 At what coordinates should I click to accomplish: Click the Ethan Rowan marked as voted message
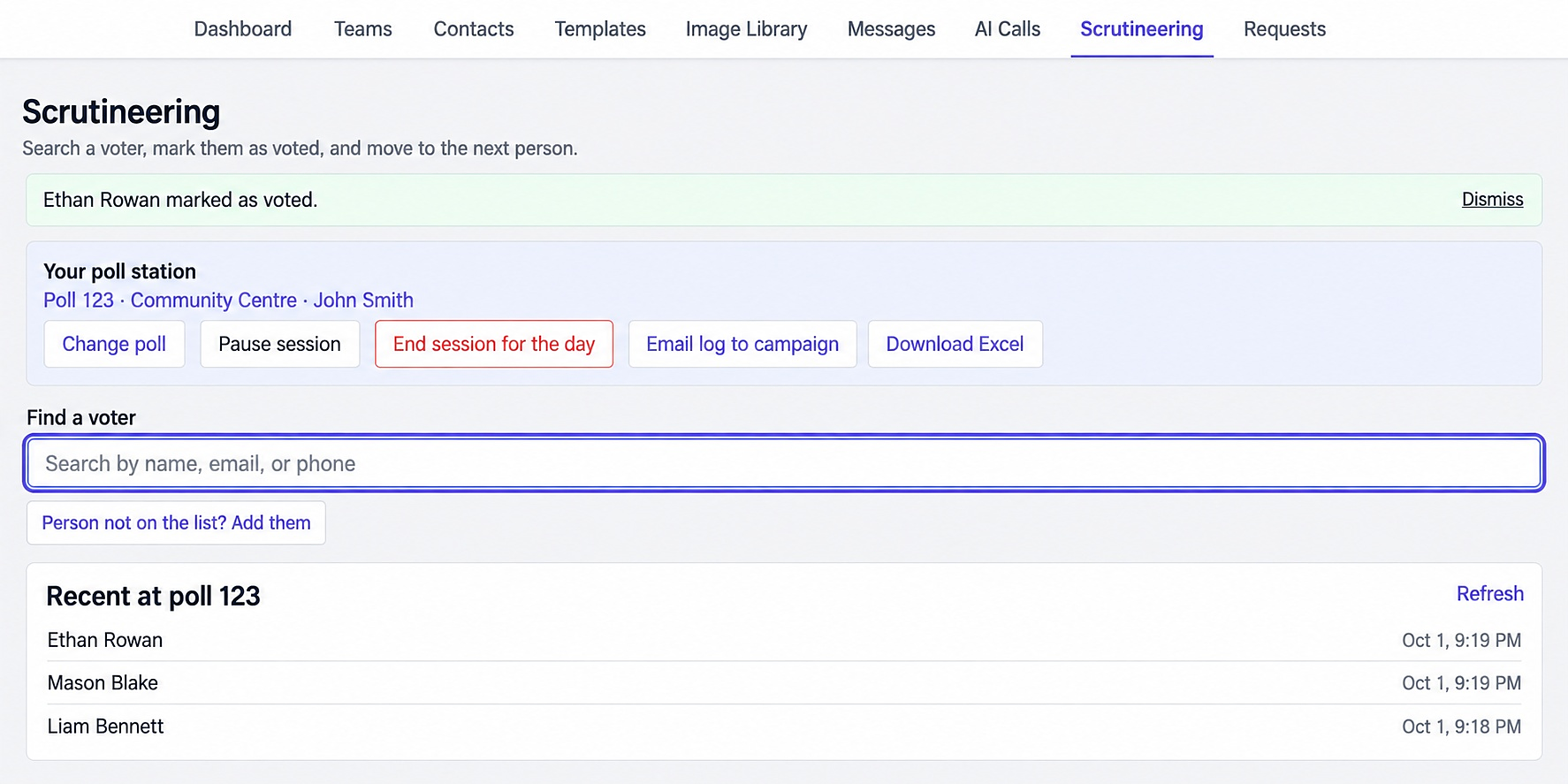point(180,200)
